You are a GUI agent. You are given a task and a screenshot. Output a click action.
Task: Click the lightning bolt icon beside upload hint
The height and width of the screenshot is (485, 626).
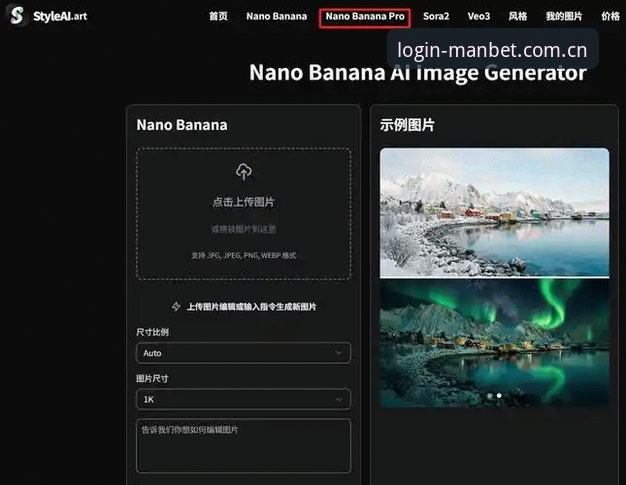click(x=176, y=307)
